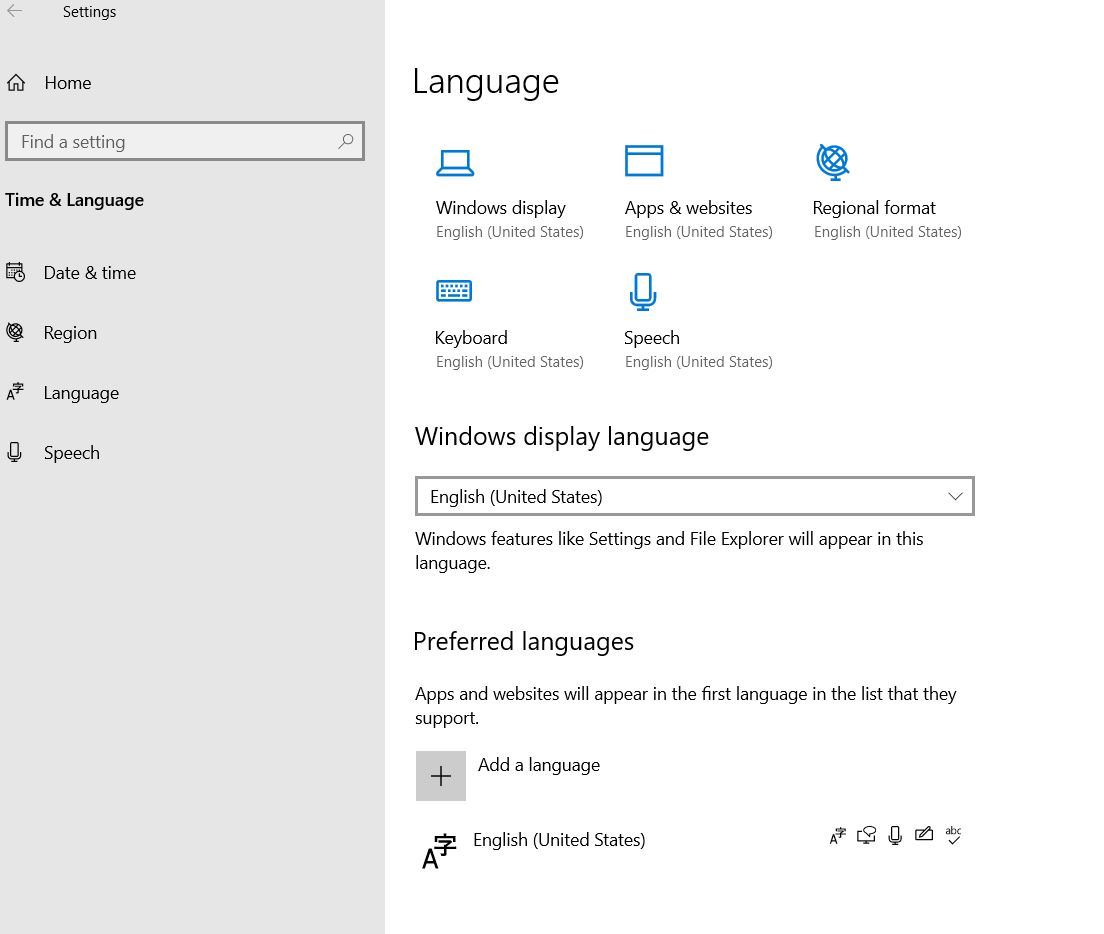Click the Settings window title text
The height and width of the screenshot is (934, 1104).
[x=89, y=12]
